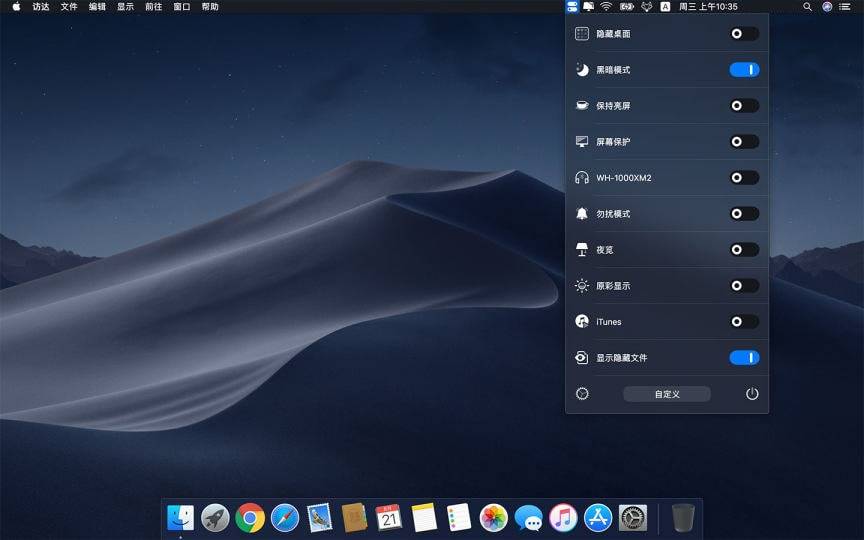Open the 前往 menu
864x540 pixels.
pos(153,6)
